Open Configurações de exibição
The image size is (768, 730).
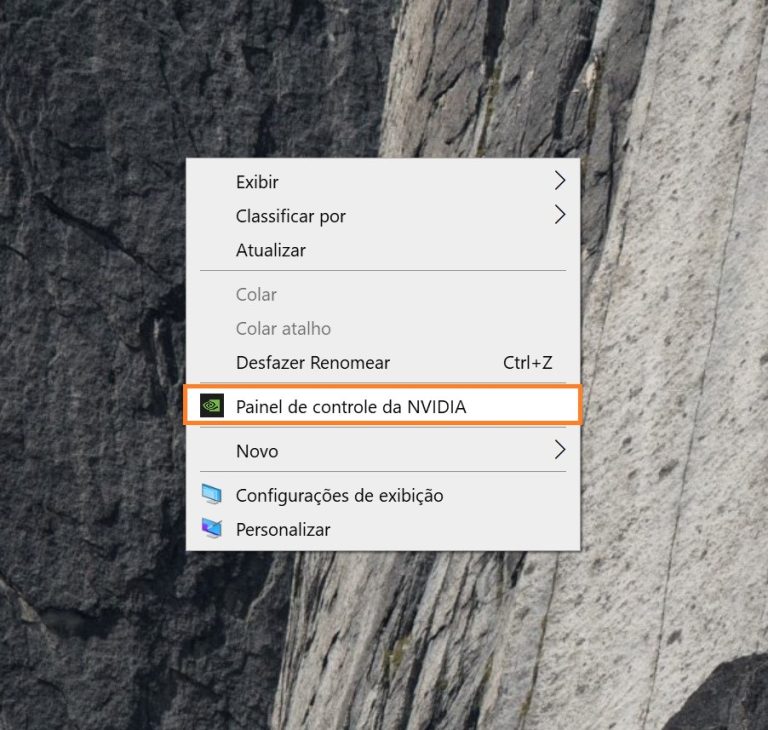(339, 495)
